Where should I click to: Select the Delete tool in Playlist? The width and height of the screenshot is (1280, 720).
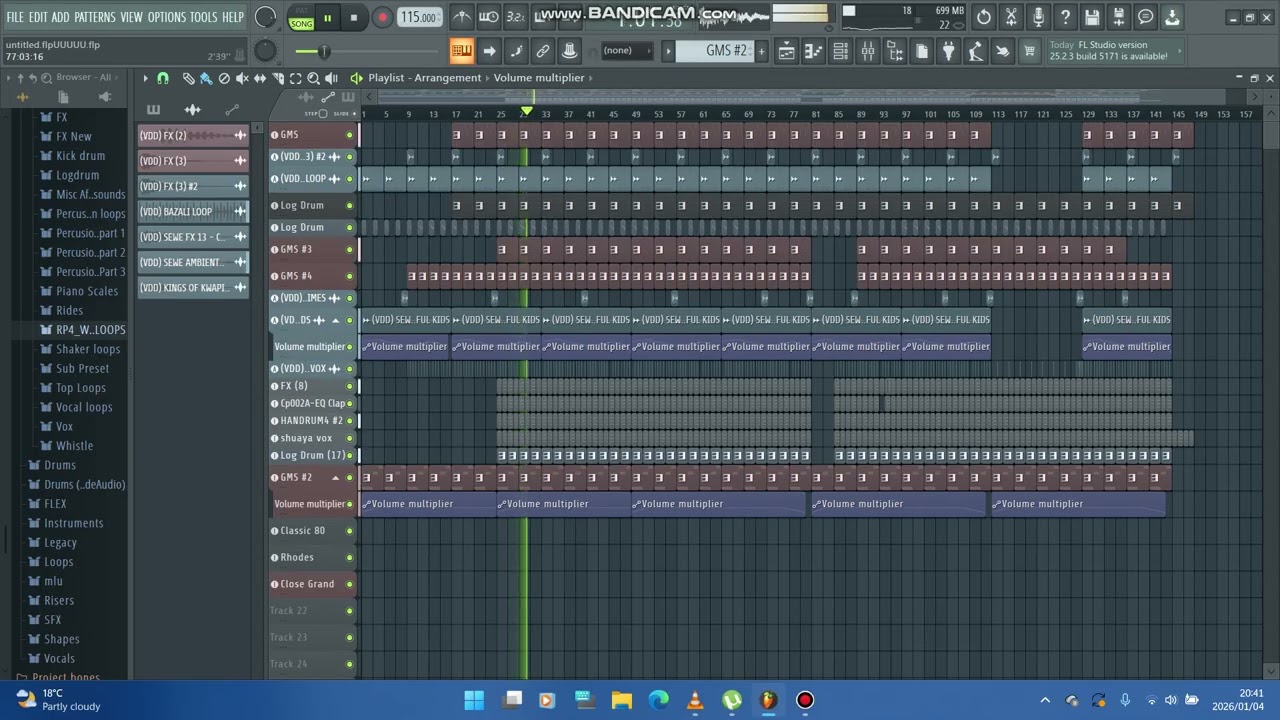click(224, 78)
